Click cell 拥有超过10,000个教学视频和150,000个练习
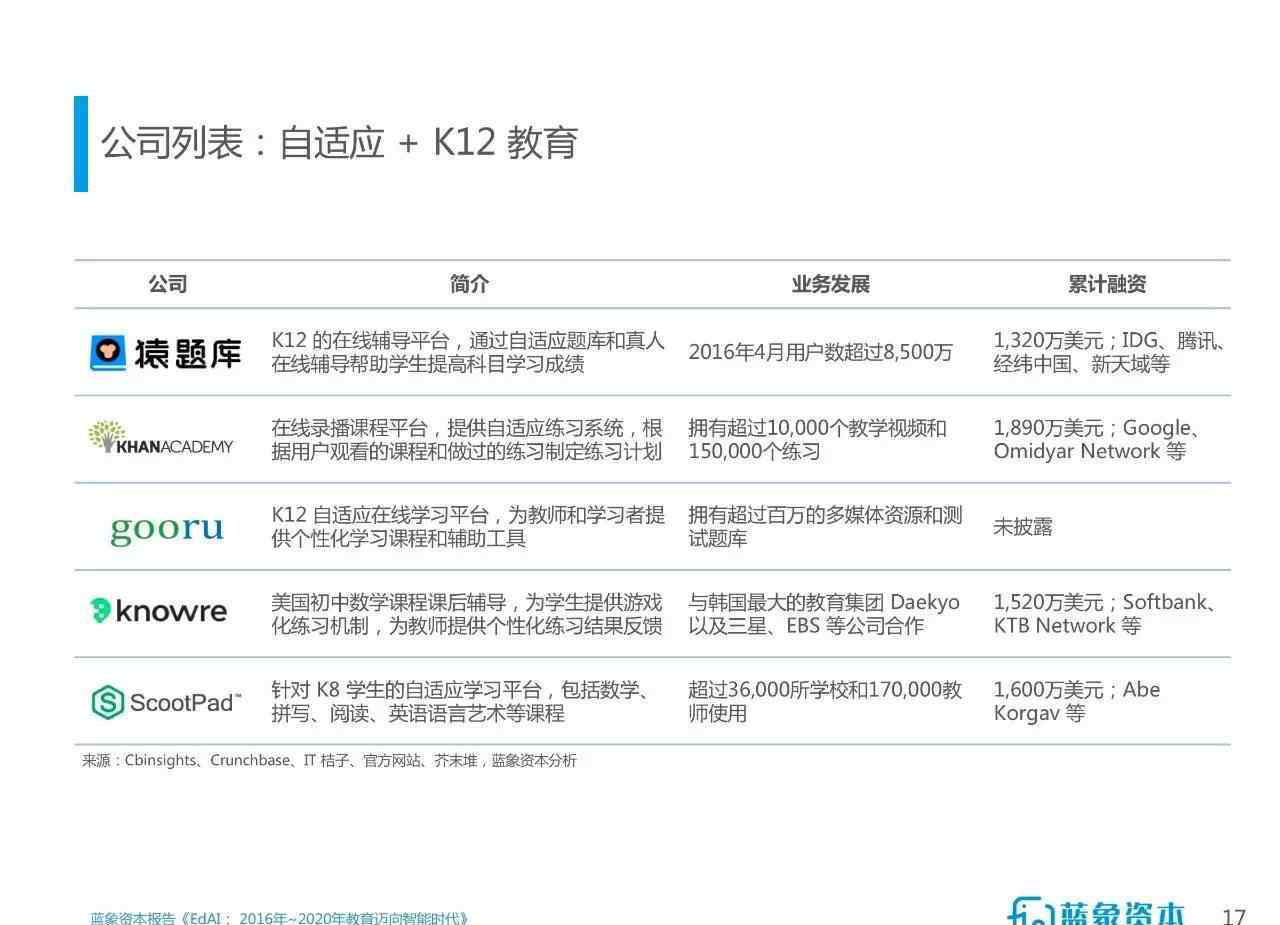Screen dimensions: 1280x925 [817, 440]
